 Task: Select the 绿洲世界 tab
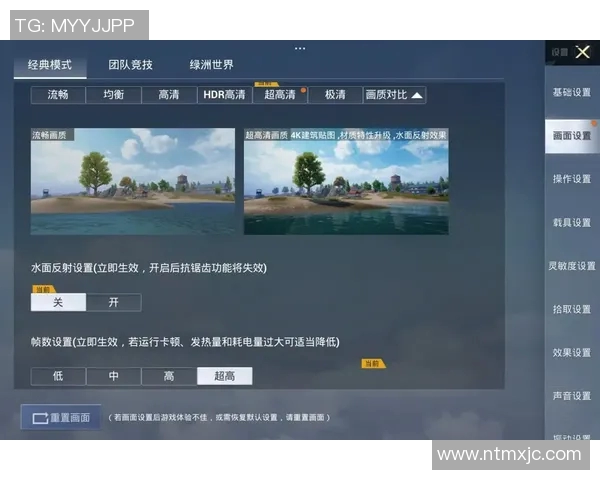pyautogui.click(x=211, y=65)
